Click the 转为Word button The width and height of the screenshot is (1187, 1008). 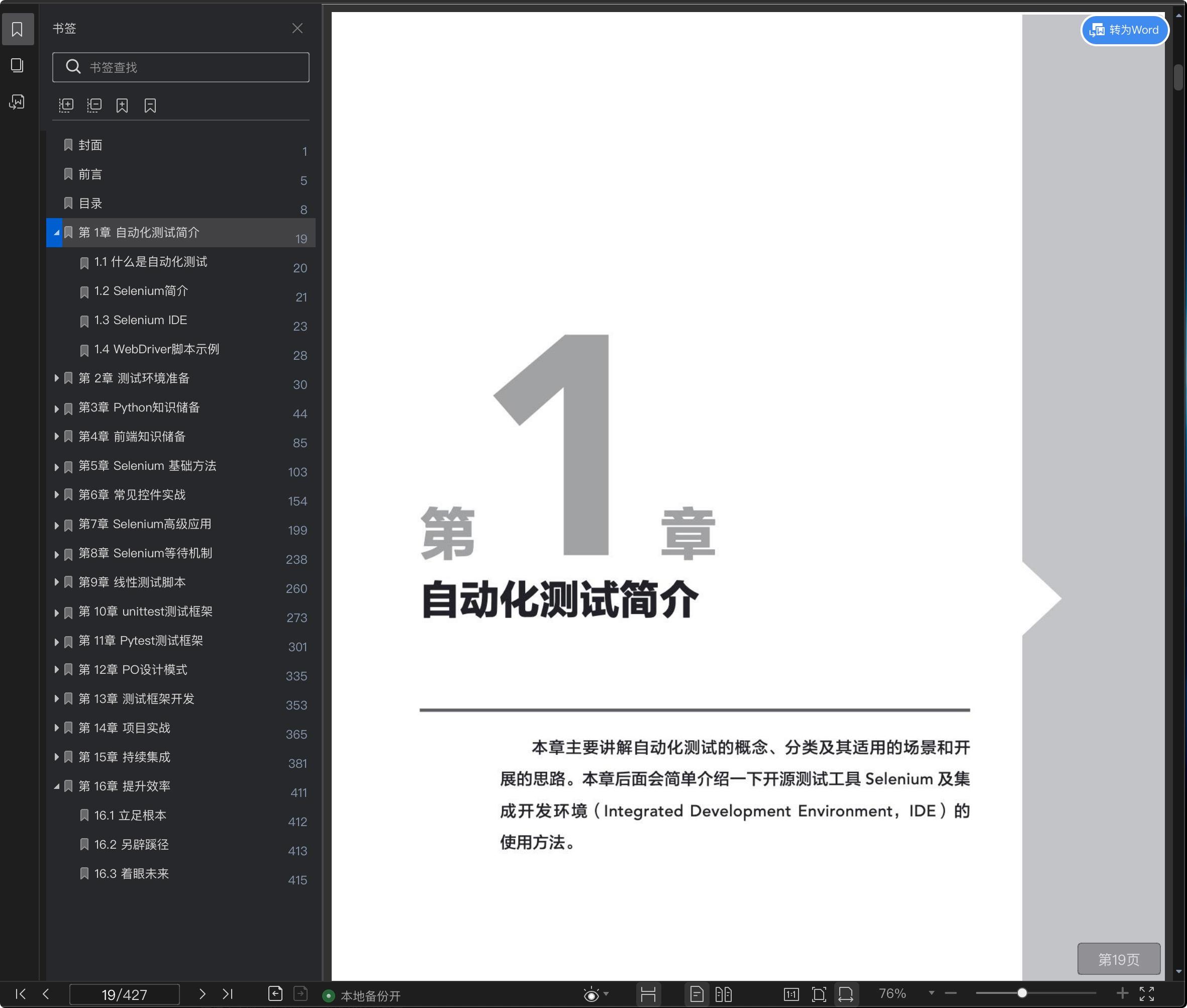coord(1125,30)
